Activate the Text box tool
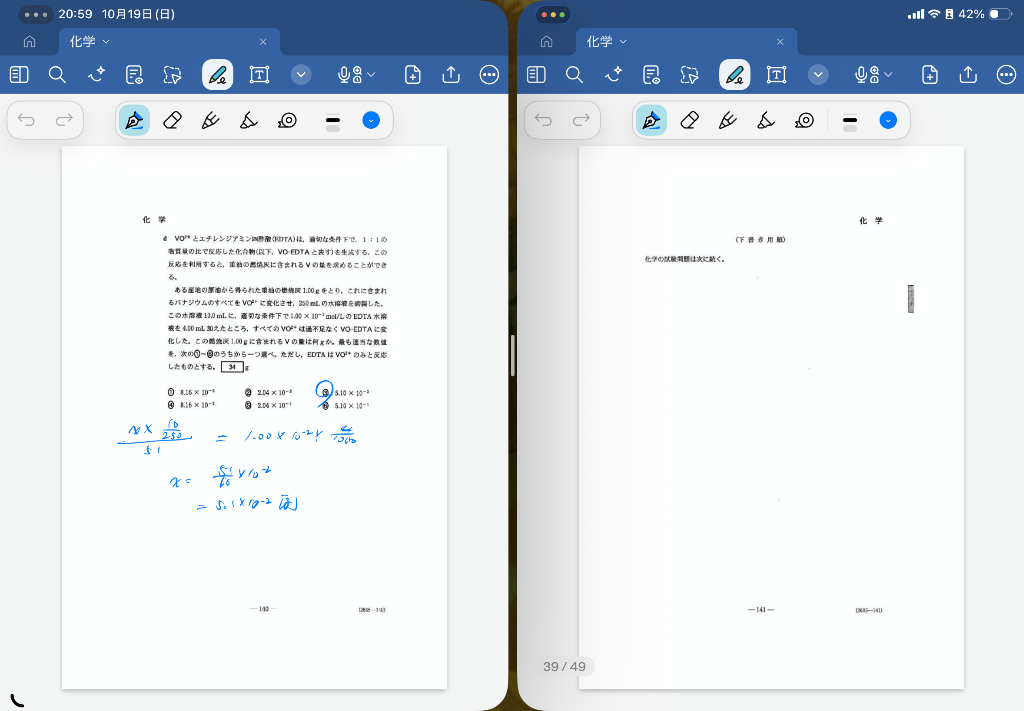Screen dimensions: 1024x711 259,74
